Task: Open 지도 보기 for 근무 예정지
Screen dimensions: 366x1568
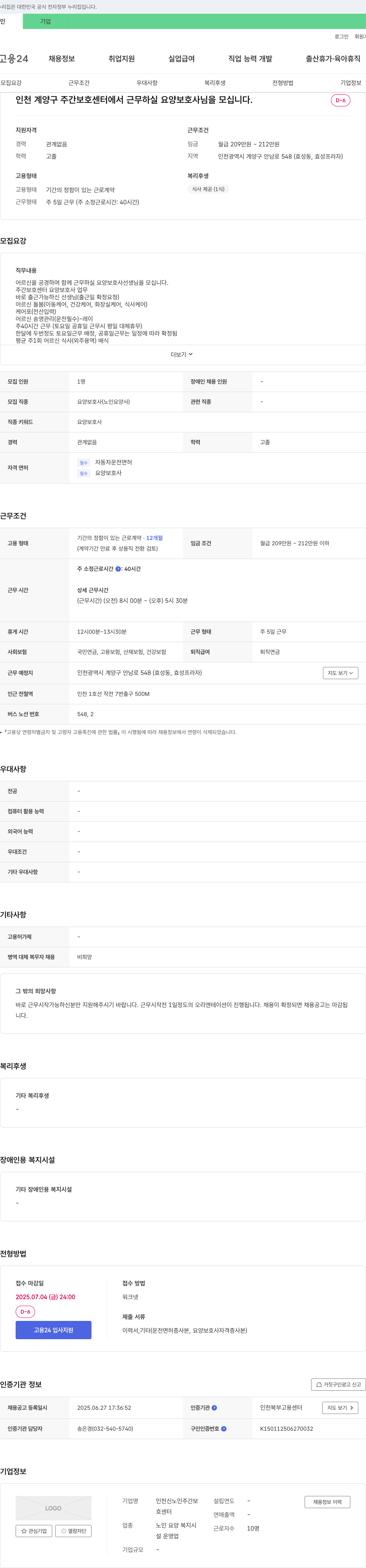Action: (x=340, y=673)
